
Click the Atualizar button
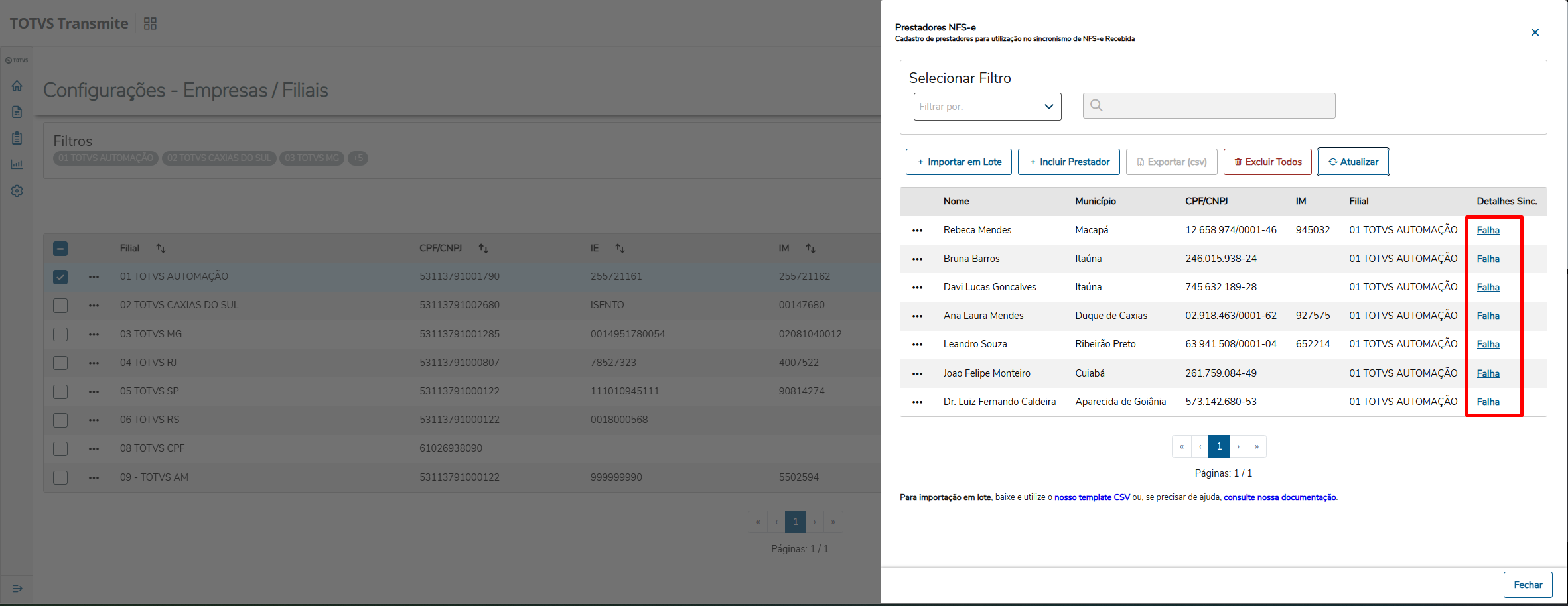point(1352,162)
